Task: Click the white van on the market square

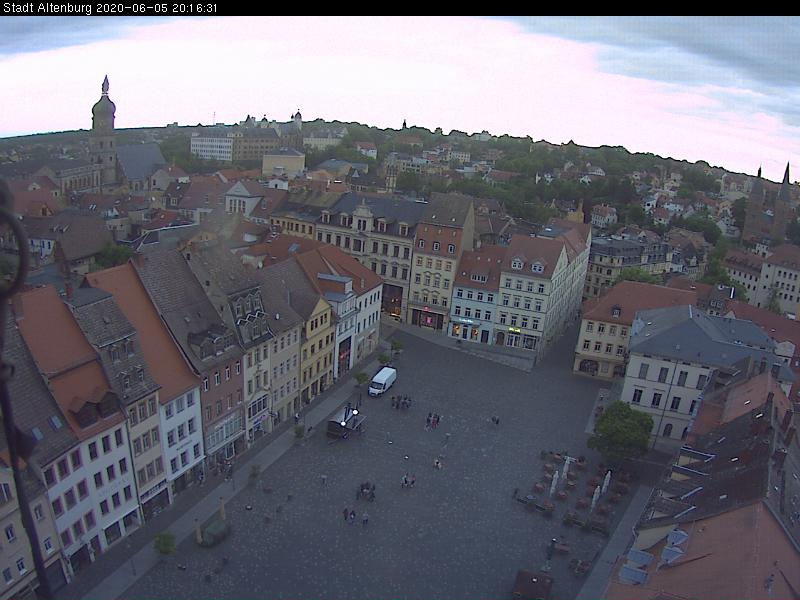Action: tap(382, 381)
